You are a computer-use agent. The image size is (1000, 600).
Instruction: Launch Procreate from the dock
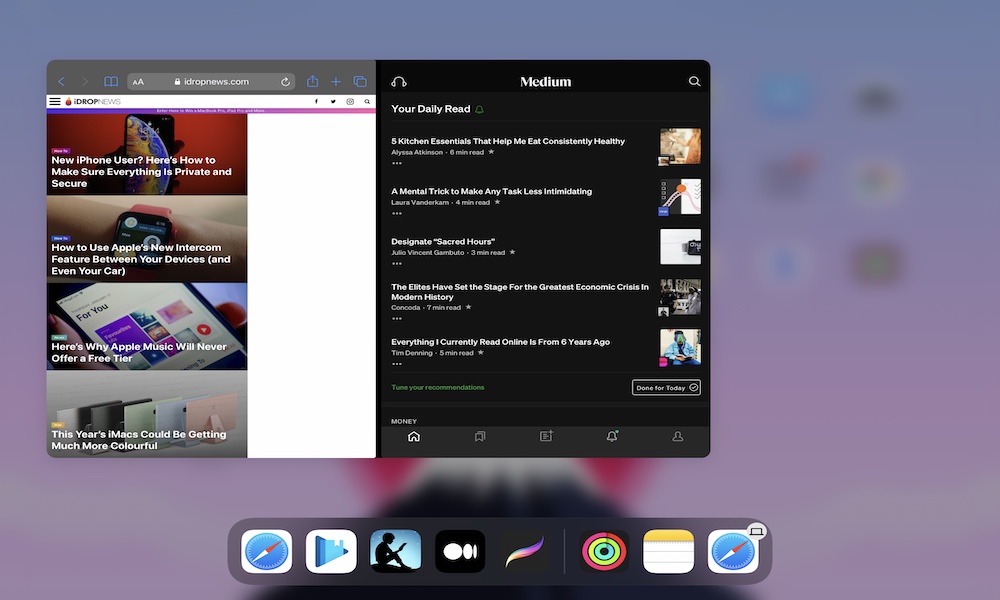(x=524, y=551)
